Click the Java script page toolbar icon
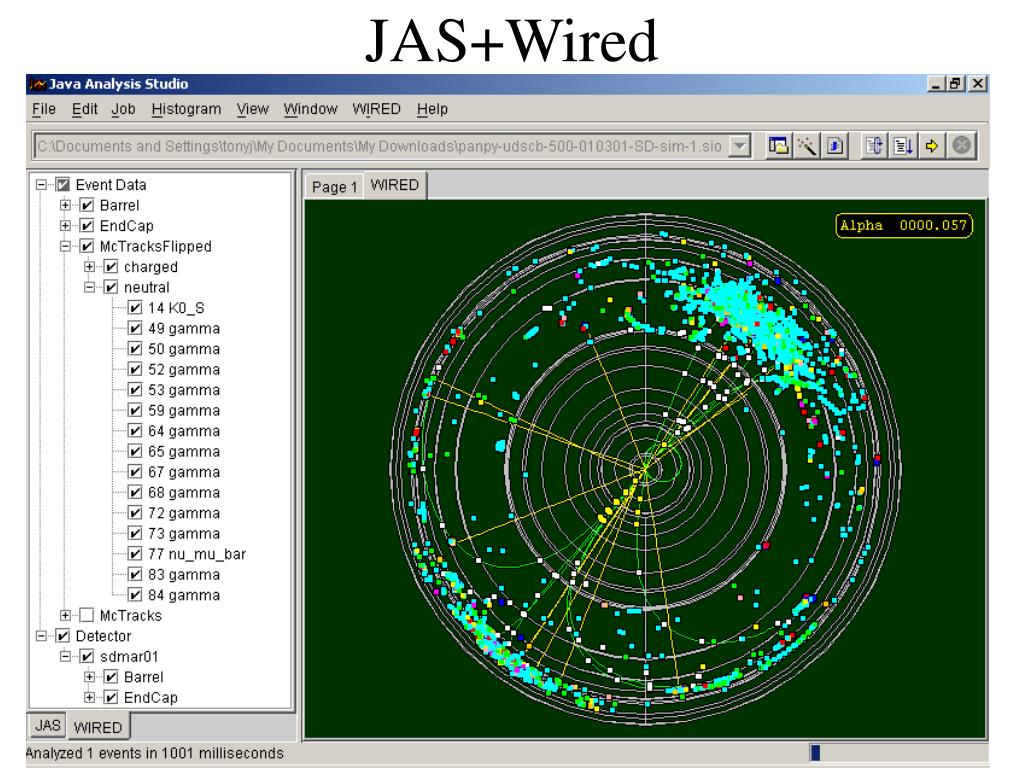This screenshot has width=1024, height=768. tap(835, 146)
